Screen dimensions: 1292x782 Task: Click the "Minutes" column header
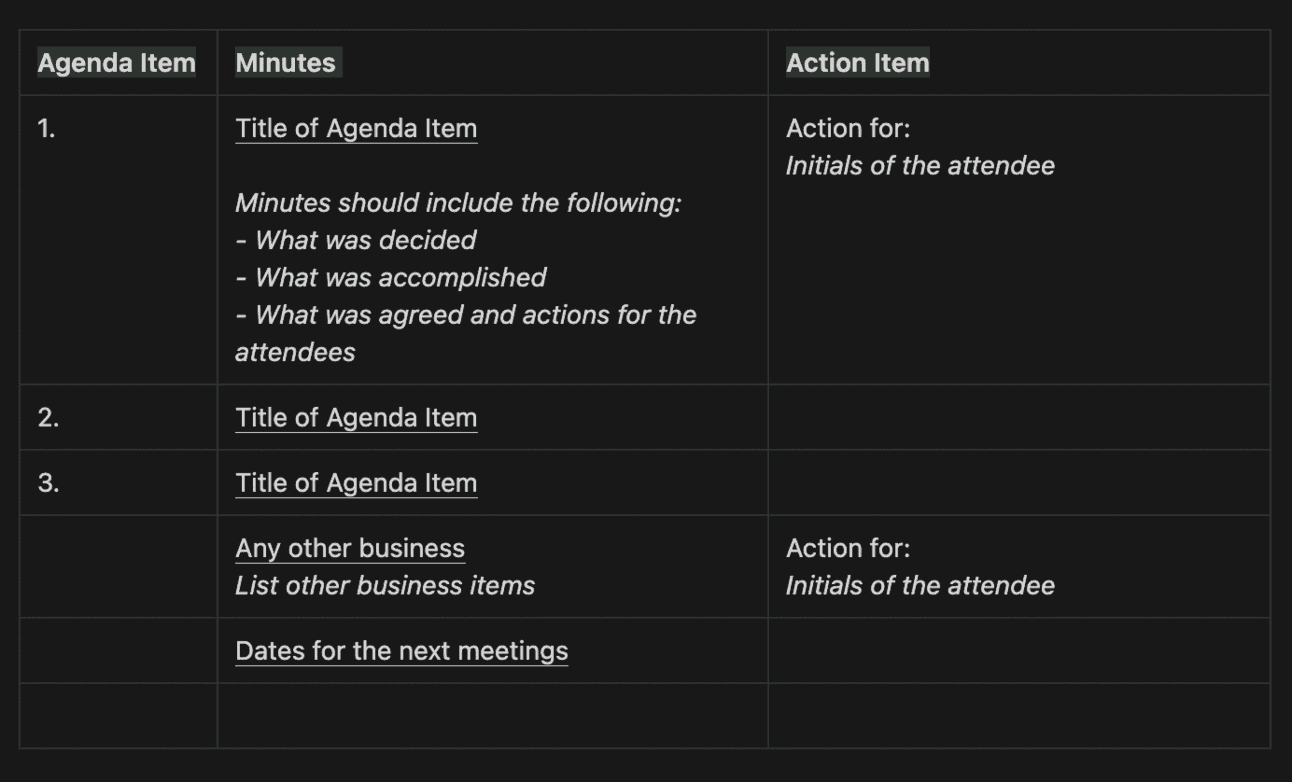(x=286, y=63)
